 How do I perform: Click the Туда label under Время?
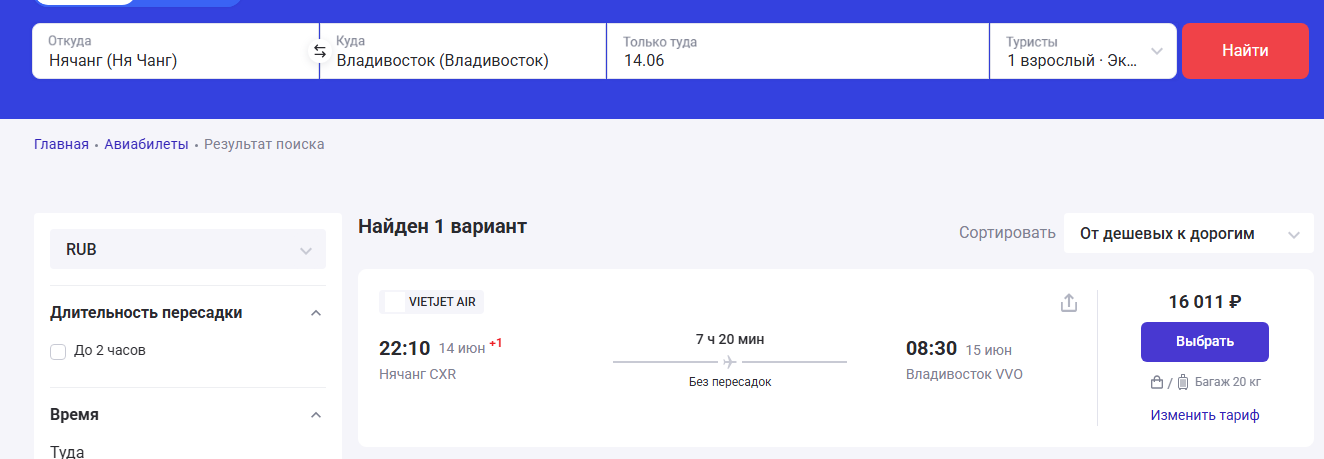[67, 451]
